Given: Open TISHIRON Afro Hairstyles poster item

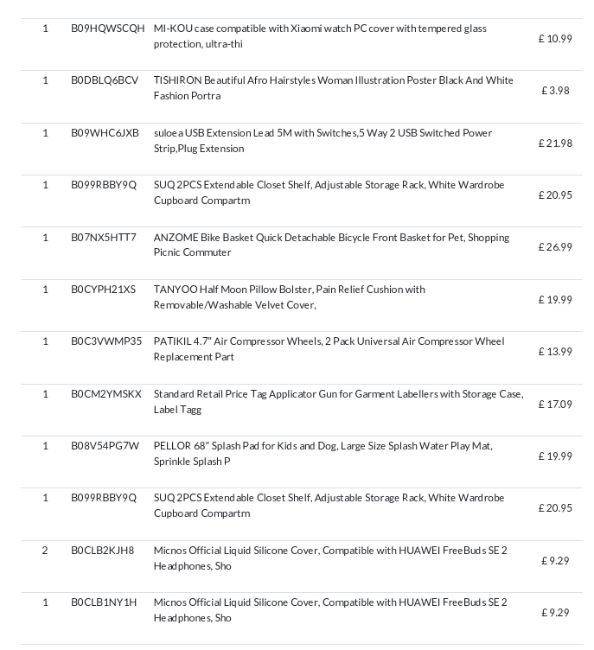Looking at the screenshot, I should [333, 88].
